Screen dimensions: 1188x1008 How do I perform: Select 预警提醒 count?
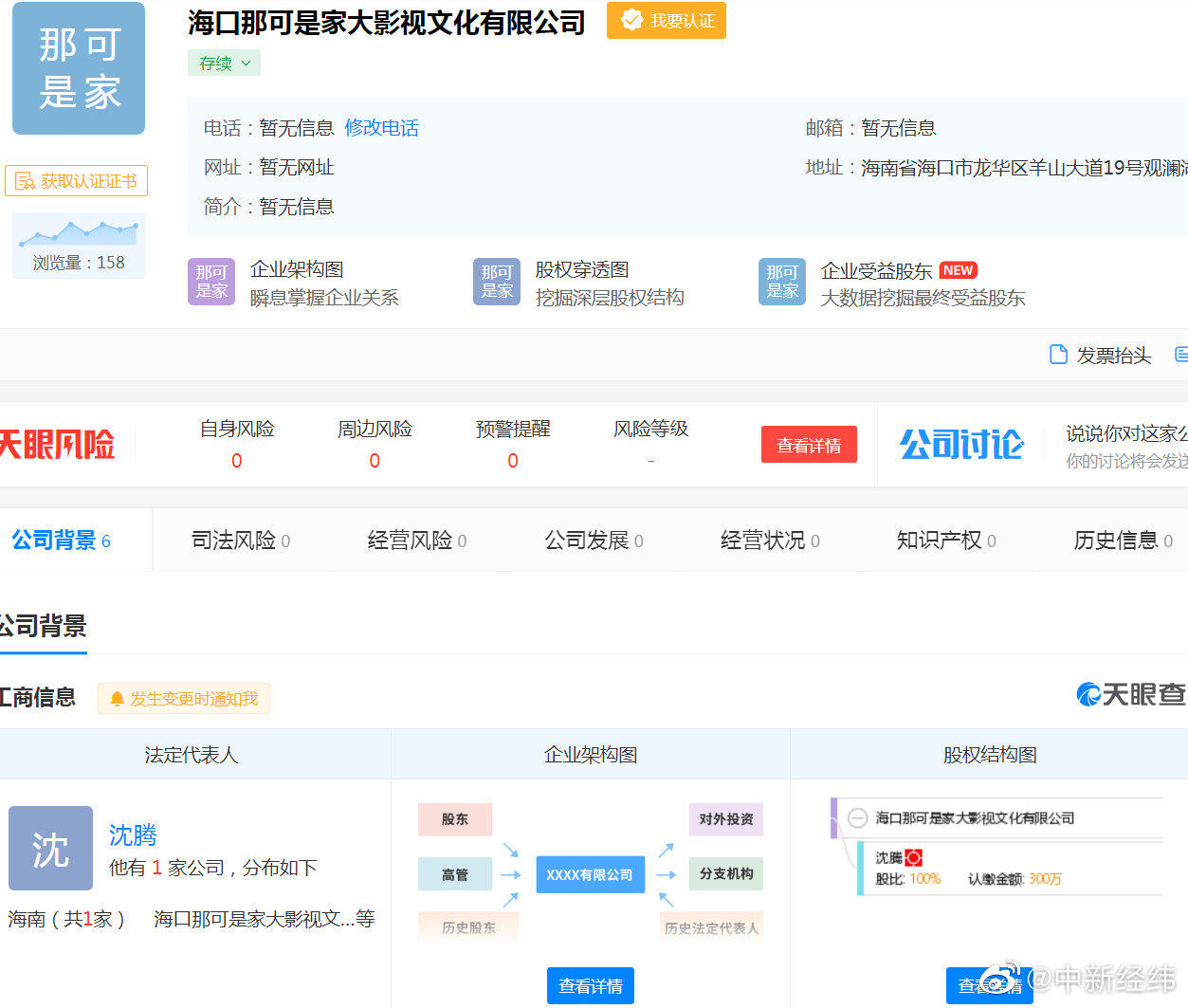513,460
